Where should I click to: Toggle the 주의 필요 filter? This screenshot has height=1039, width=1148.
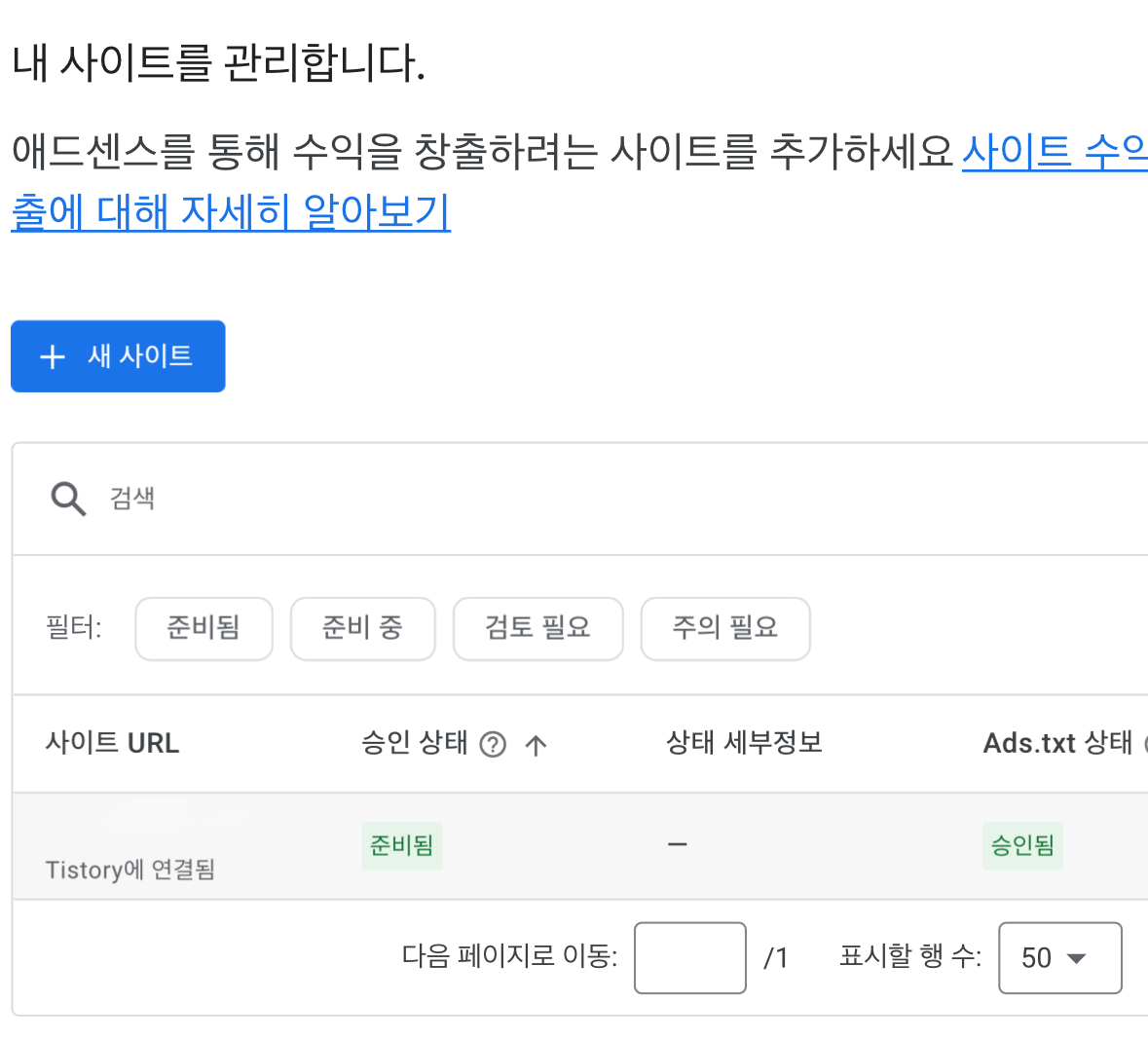click(724, 629)
